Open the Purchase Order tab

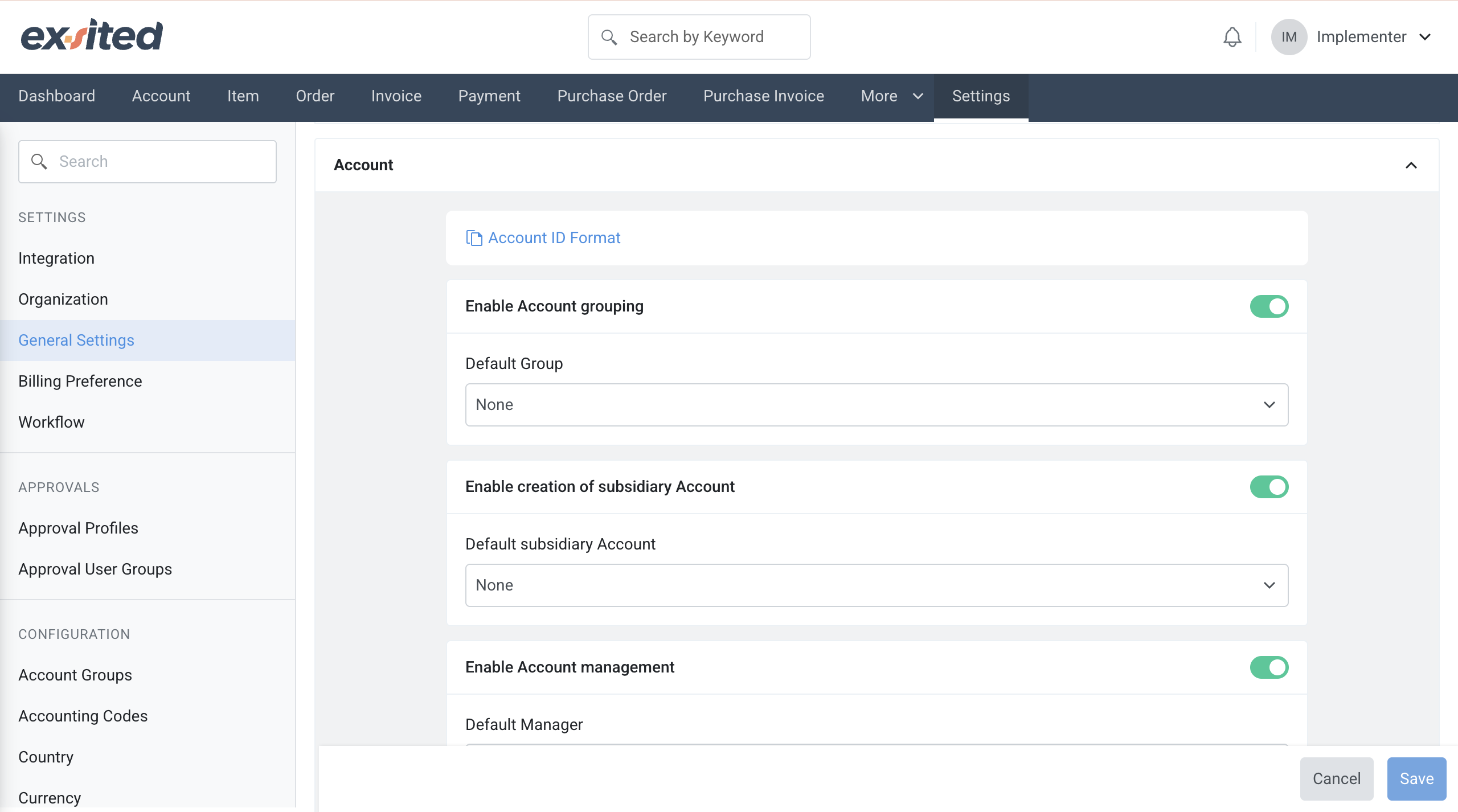(x=612, y=96)
